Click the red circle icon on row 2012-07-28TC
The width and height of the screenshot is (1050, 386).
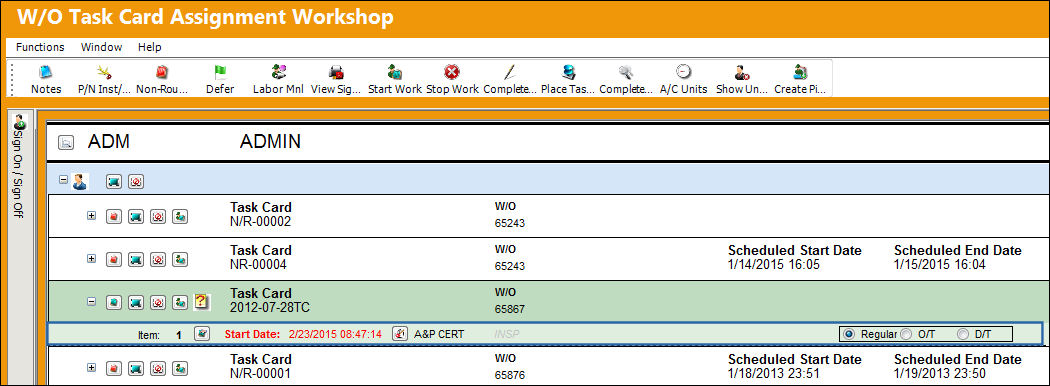158,302
